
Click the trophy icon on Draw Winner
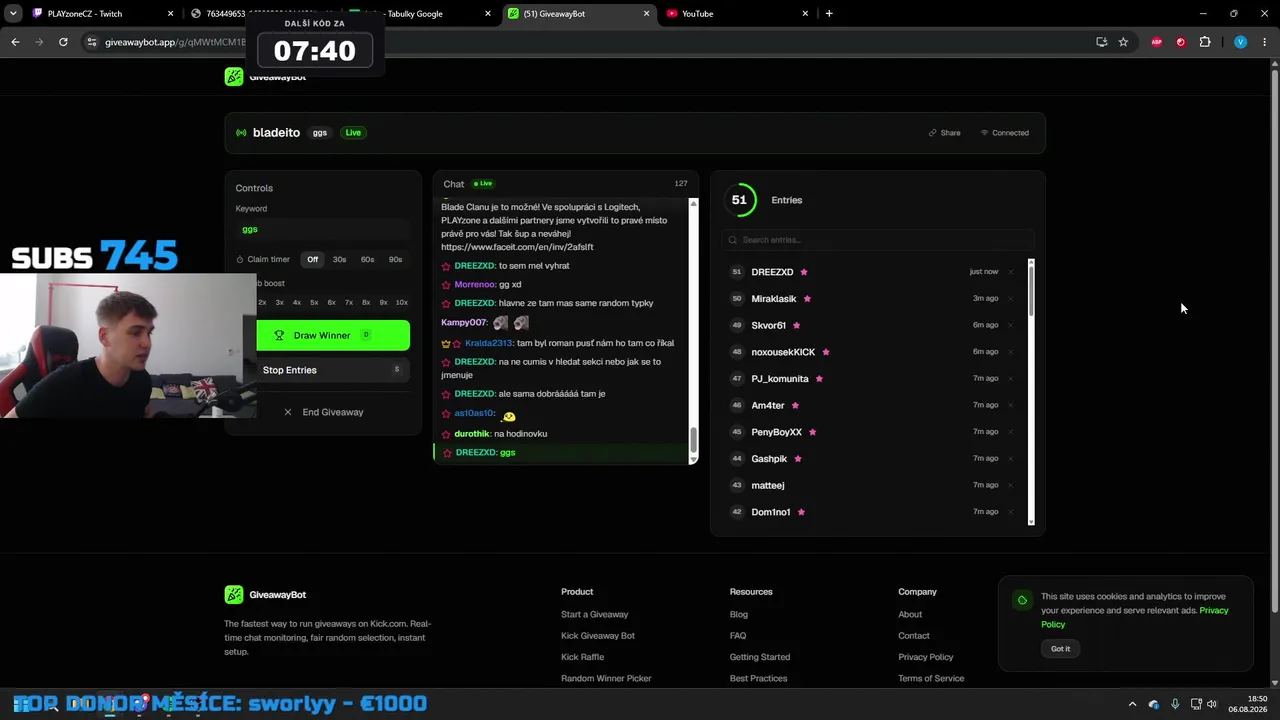pos(279,336)
